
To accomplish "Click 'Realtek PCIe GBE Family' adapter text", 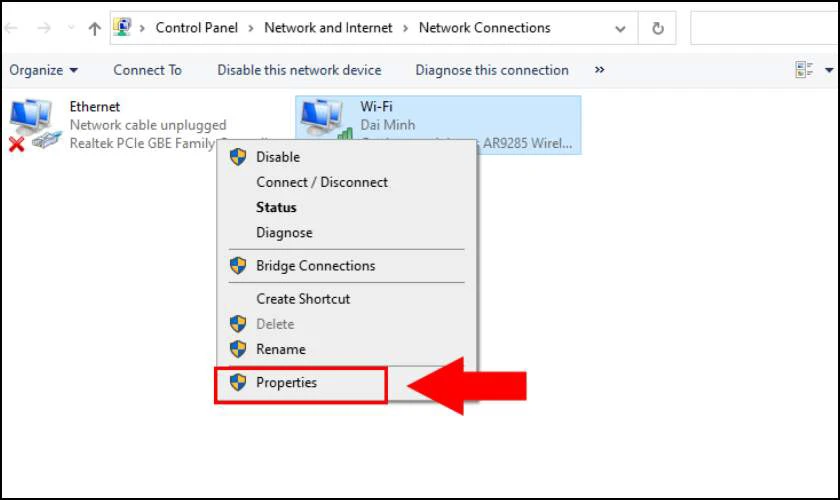I will (x=142, y=144).
